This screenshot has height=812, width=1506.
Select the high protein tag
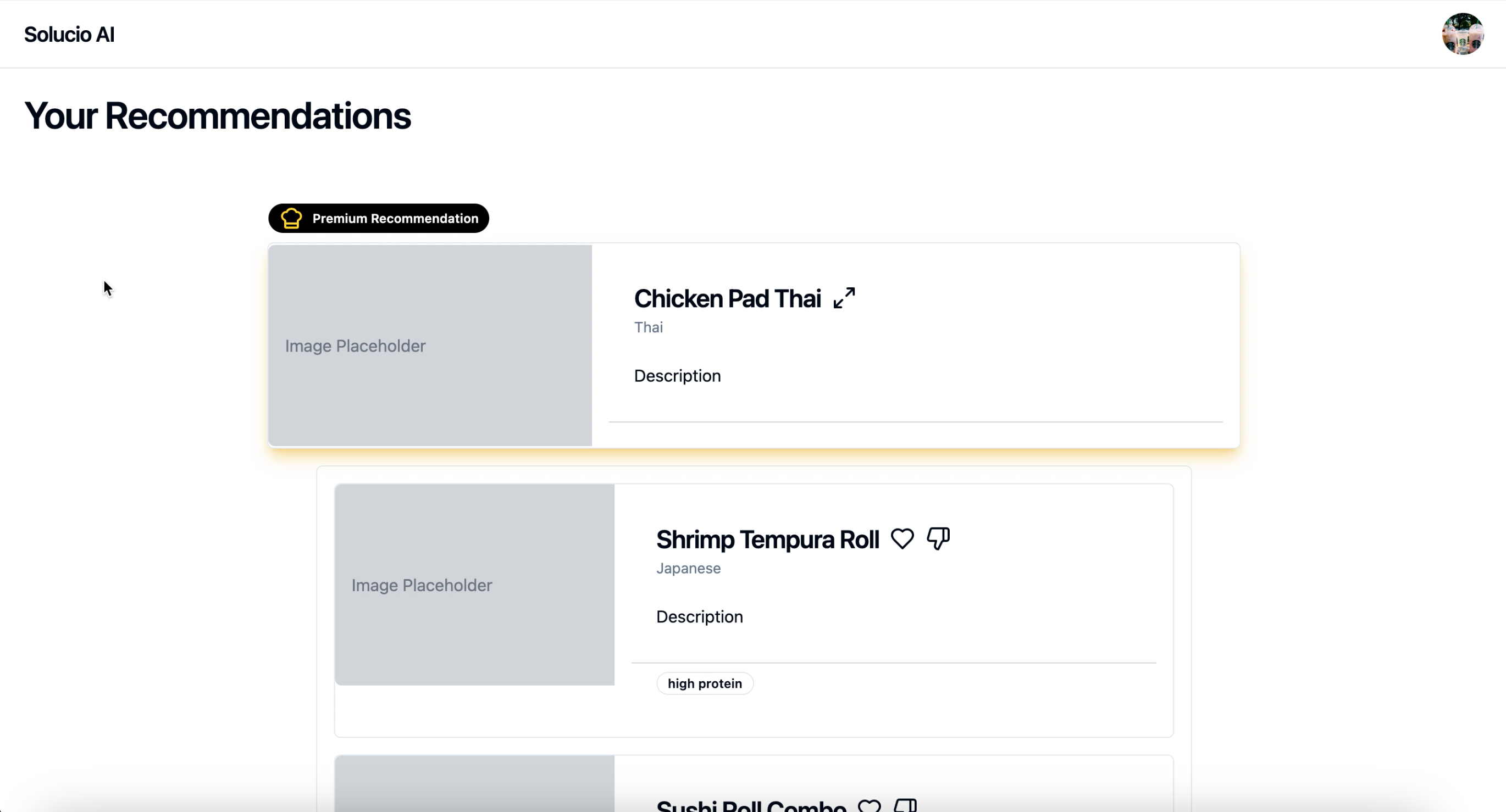pyautogui.click(x=705, y=683)
